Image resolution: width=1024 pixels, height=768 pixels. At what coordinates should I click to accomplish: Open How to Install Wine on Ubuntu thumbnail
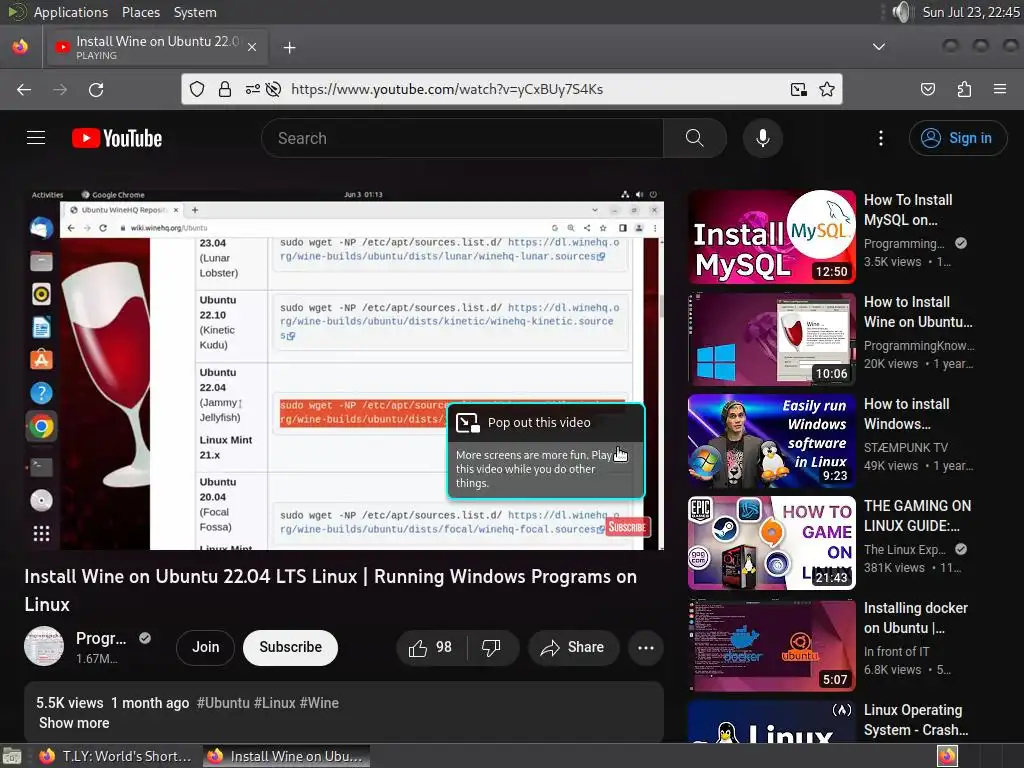pos(771,339)
